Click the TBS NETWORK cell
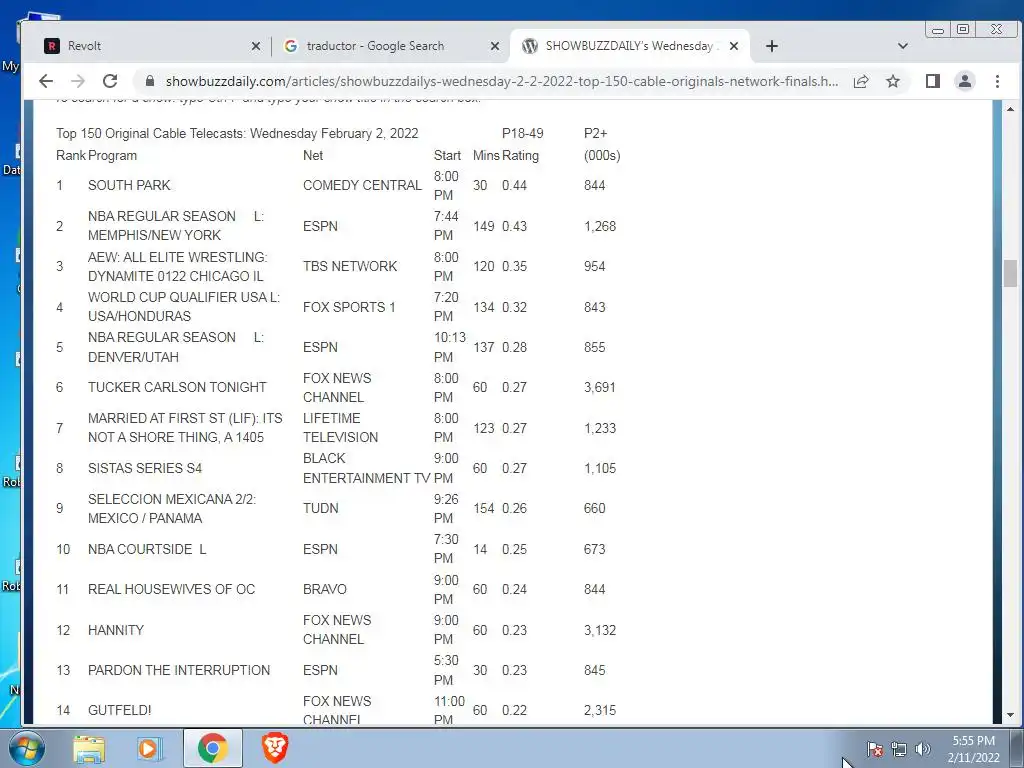The height and width of the screenshot is (768, 1024). point(349,266)
